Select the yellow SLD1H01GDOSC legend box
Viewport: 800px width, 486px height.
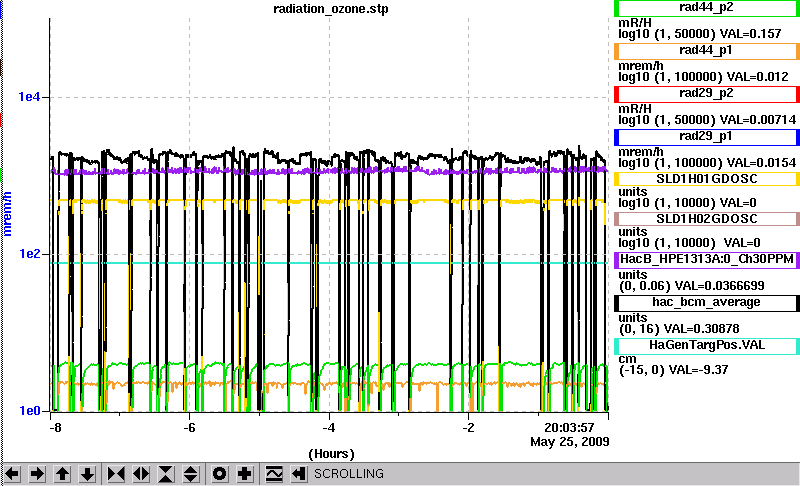[x=707, y=178]
